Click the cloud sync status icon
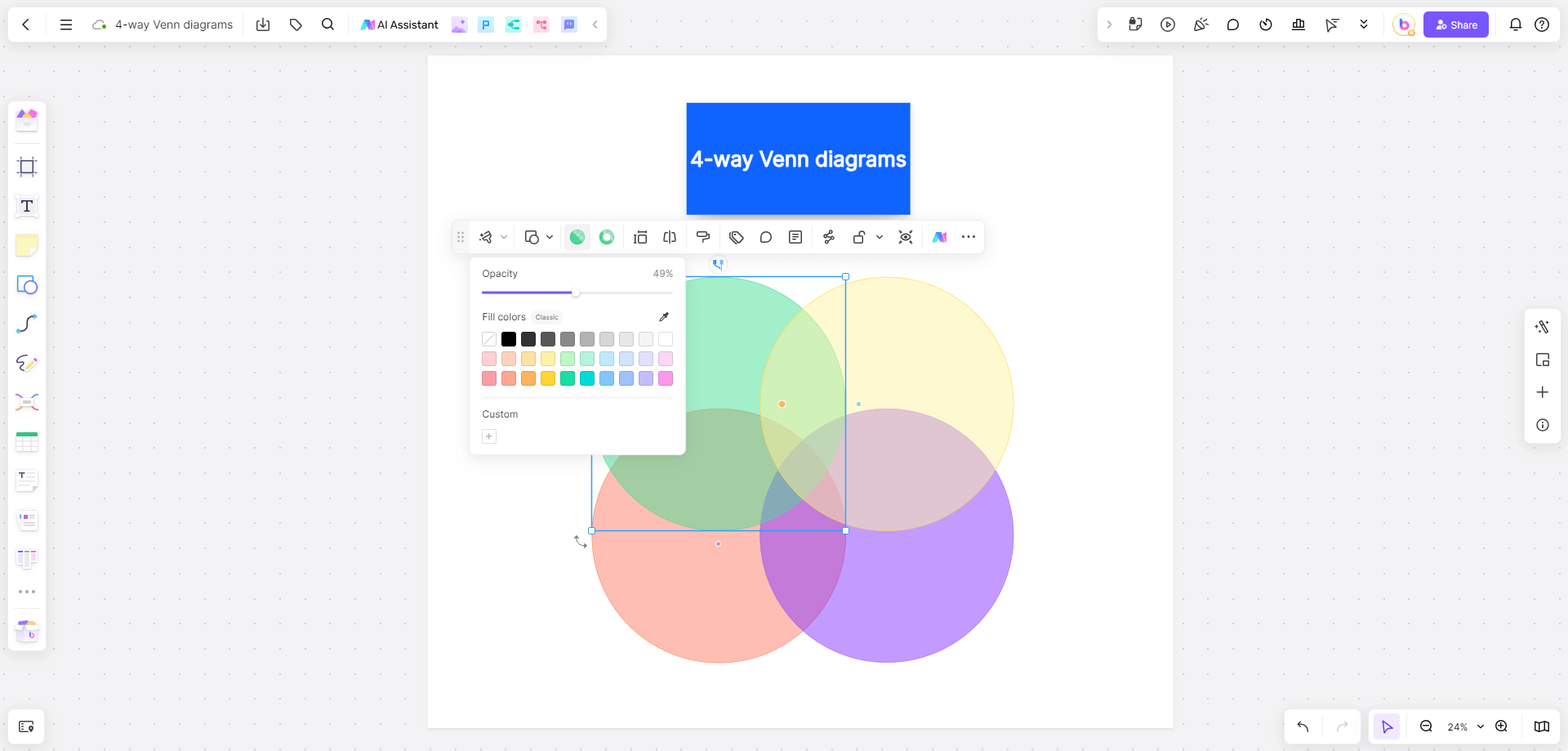 point(100,25)
